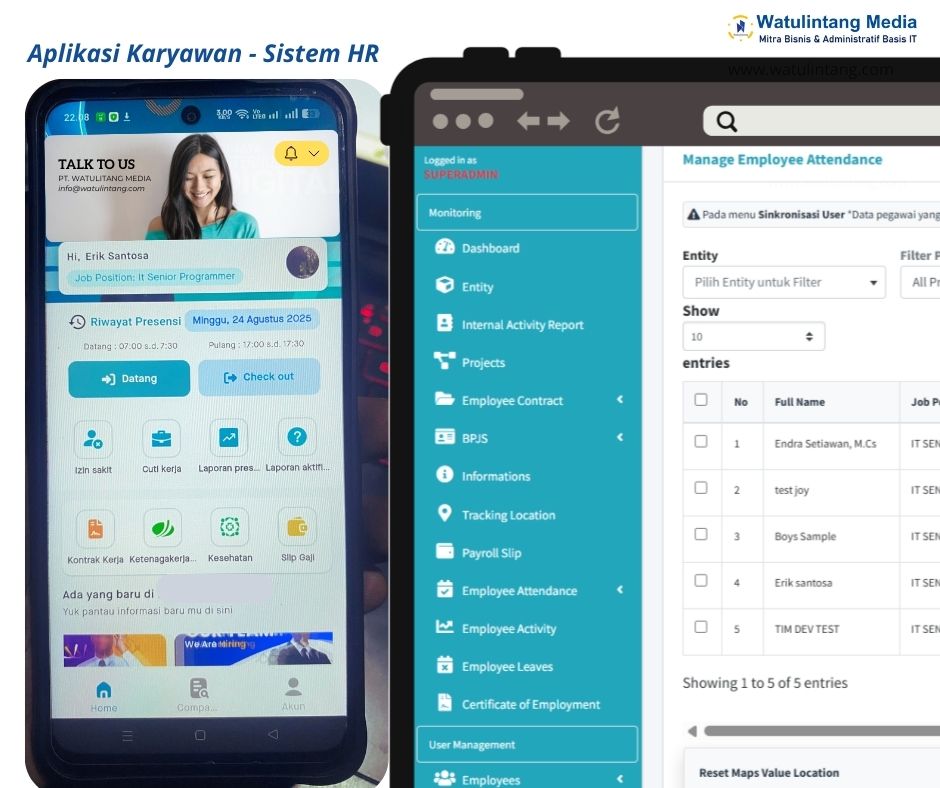
Task: Tap the Android back navigation button
Action: (273, 734)
